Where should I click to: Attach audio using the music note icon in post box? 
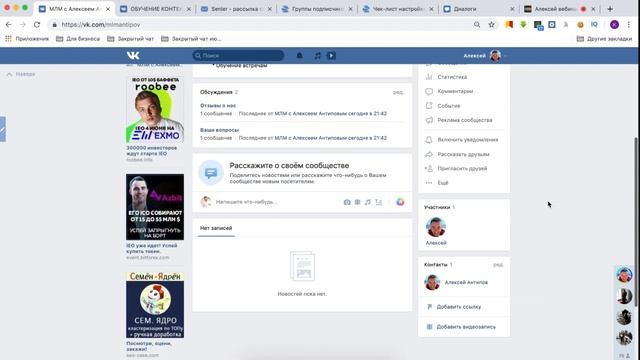368,202
